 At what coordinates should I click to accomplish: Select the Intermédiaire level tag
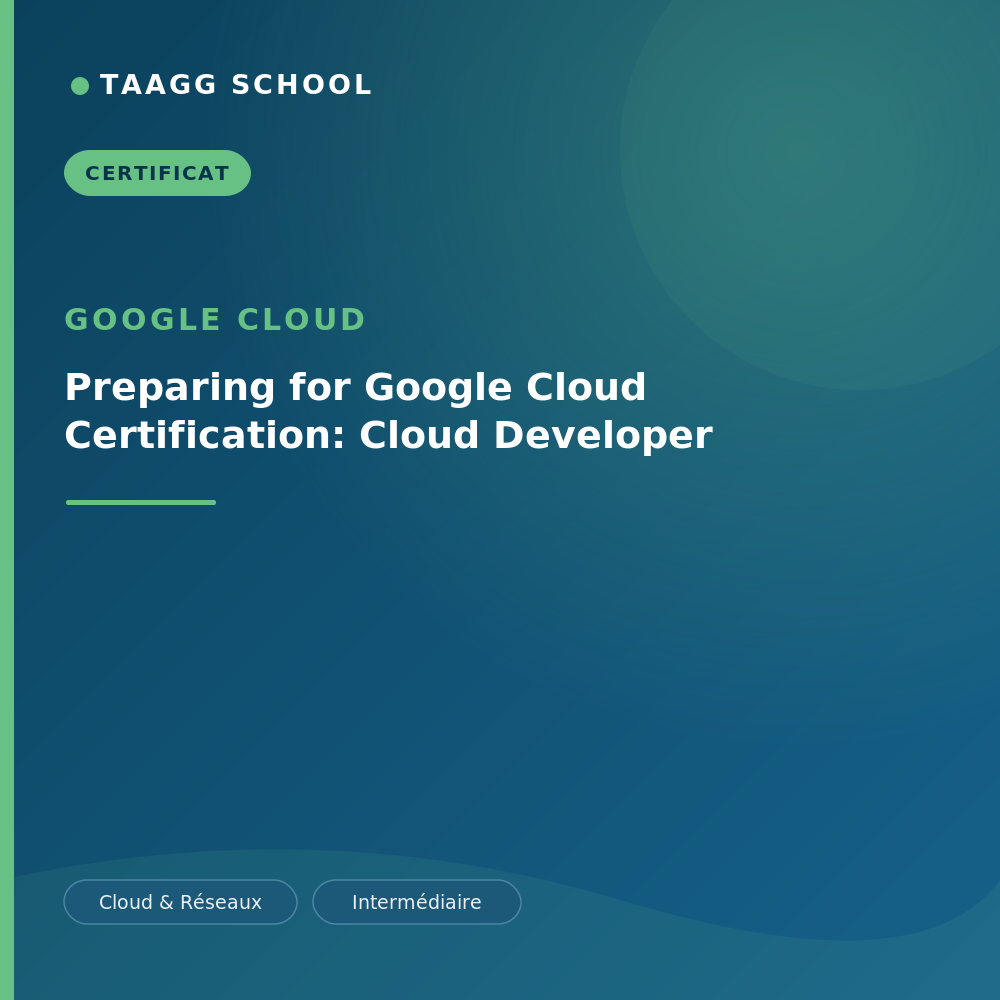[x=417, y=902]
